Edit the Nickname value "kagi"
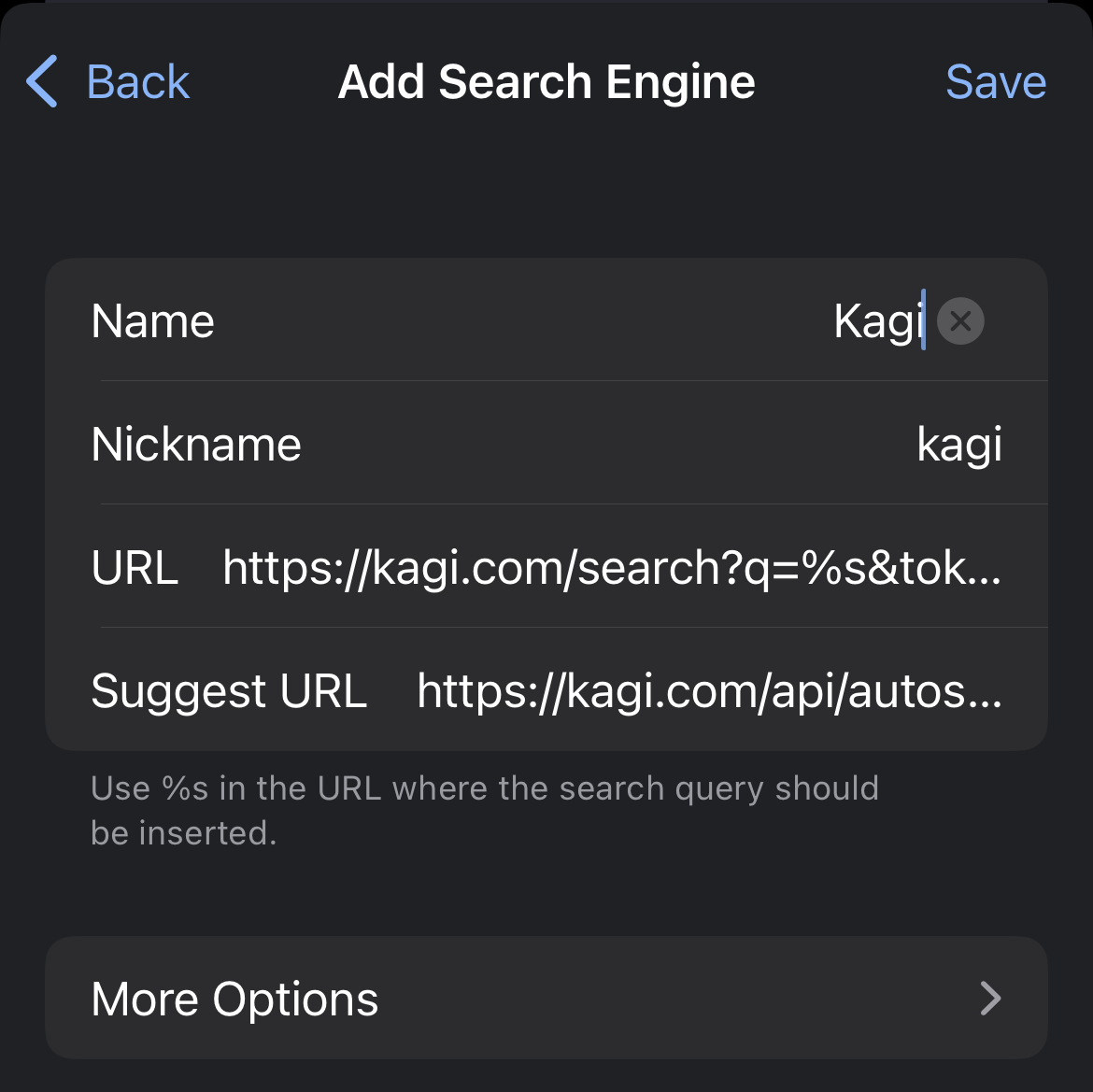The image size is (1093, 1092). pos(958,445)
